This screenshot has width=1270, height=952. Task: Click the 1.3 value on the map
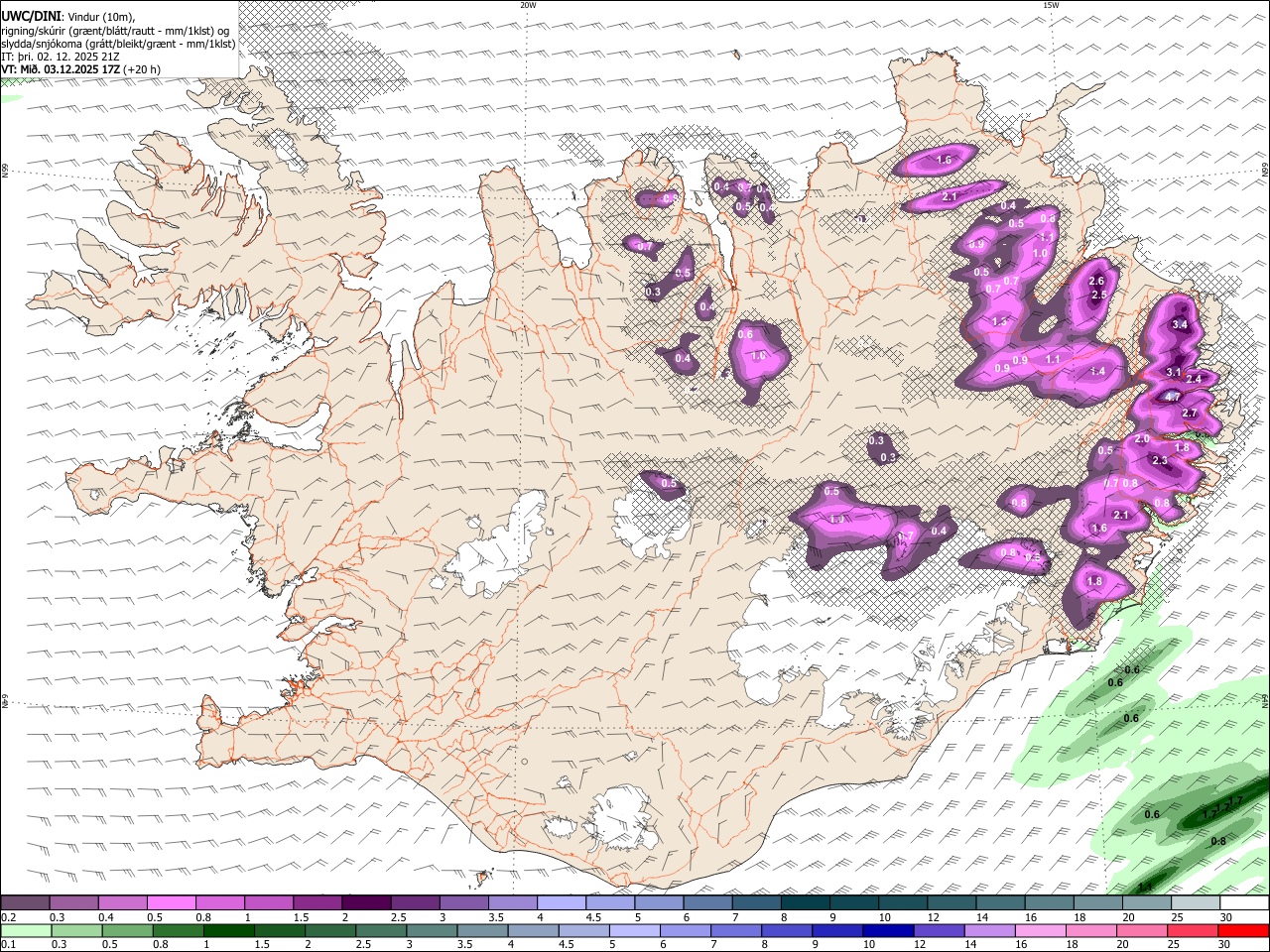(x=999, y=322)
